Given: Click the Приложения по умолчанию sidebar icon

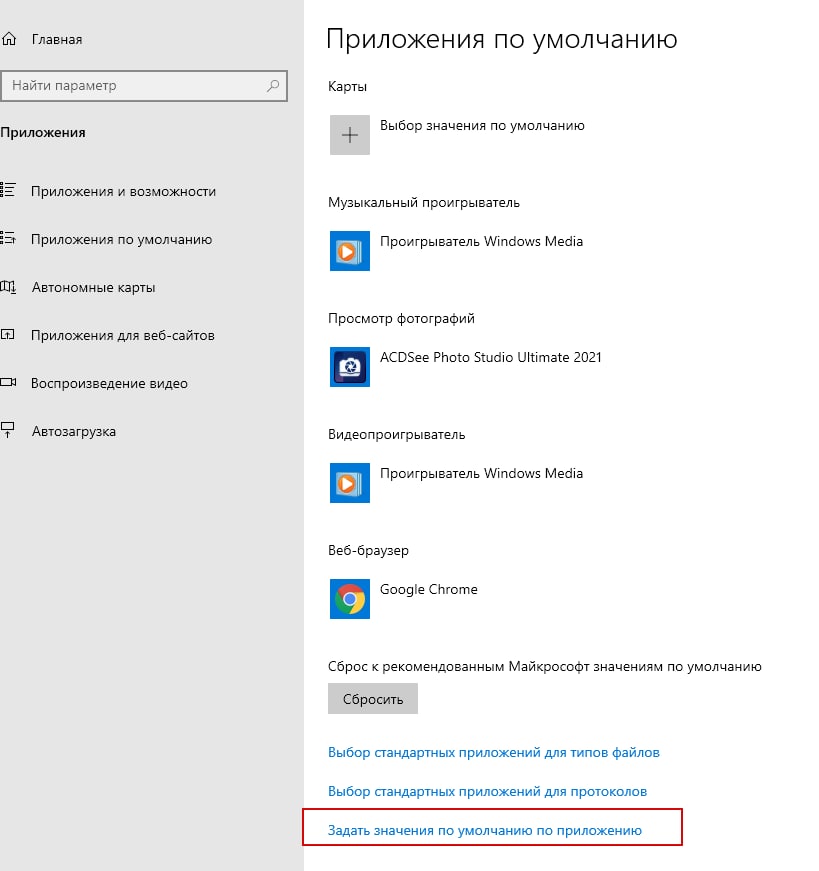Looking at the screenshot, I should coord(8,238).
